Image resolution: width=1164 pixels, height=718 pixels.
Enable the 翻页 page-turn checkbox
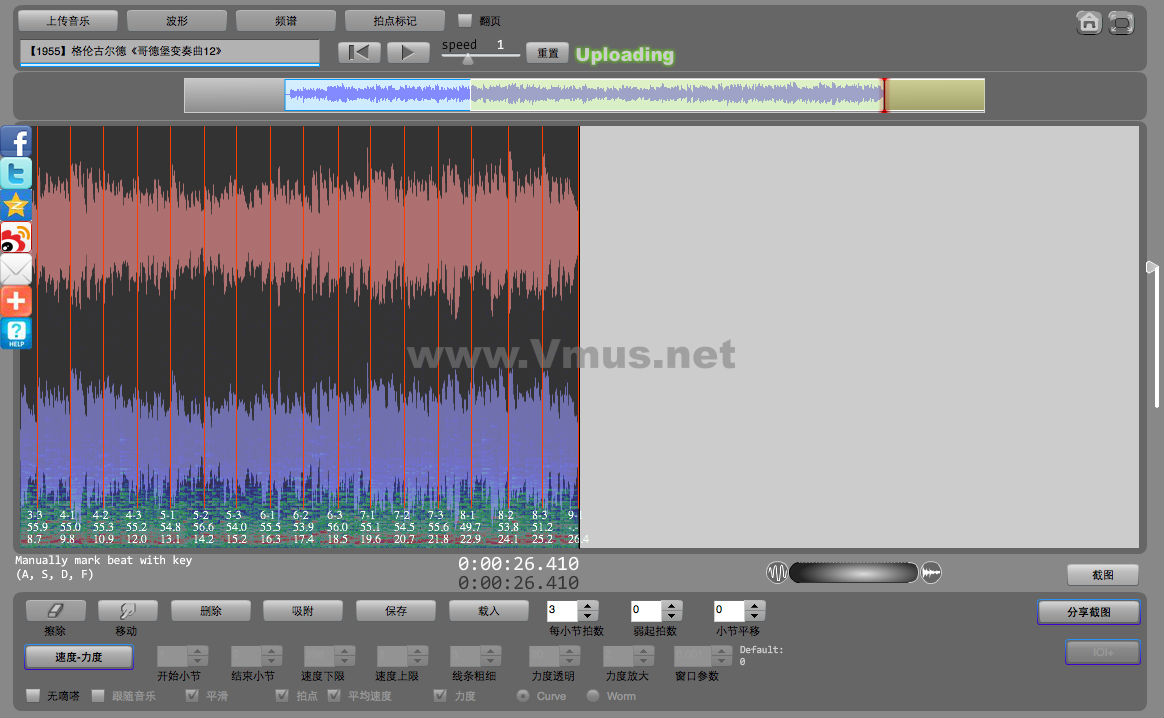[465, 20]
